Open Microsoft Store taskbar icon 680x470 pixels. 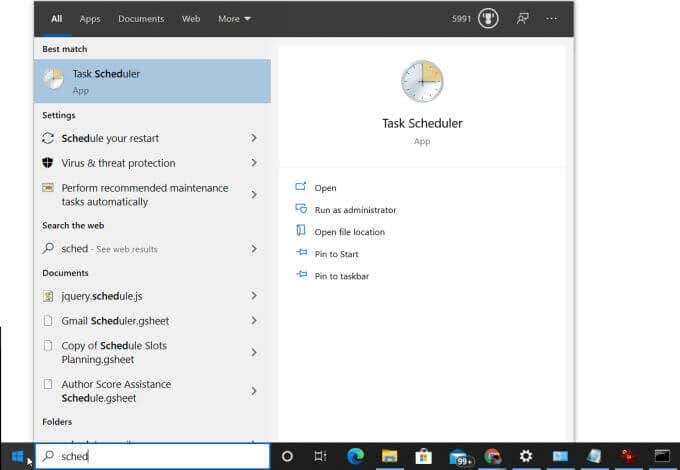(424, 457)
